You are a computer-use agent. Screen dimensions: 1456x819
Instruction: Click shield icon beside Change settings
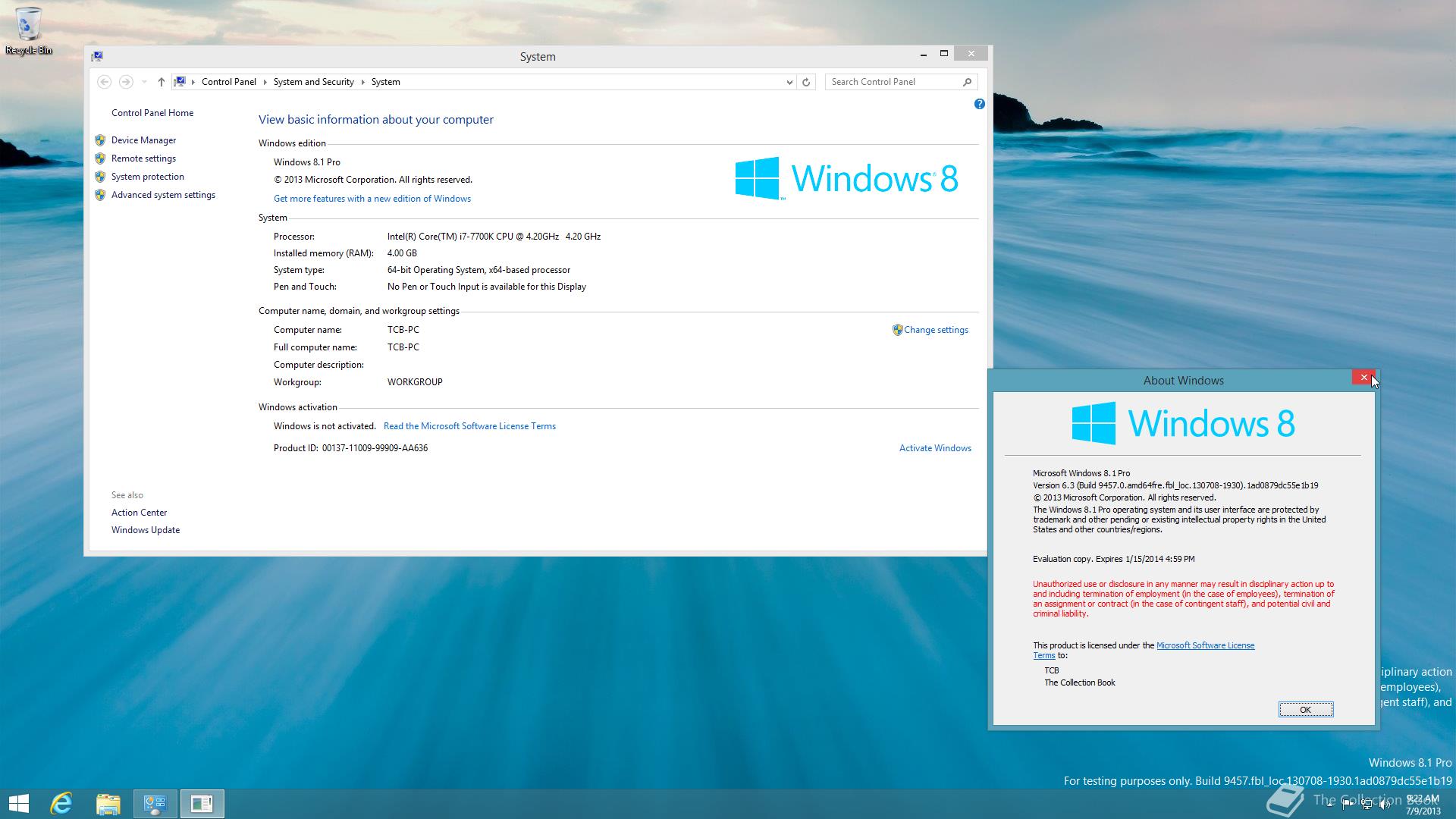(897, 330)
